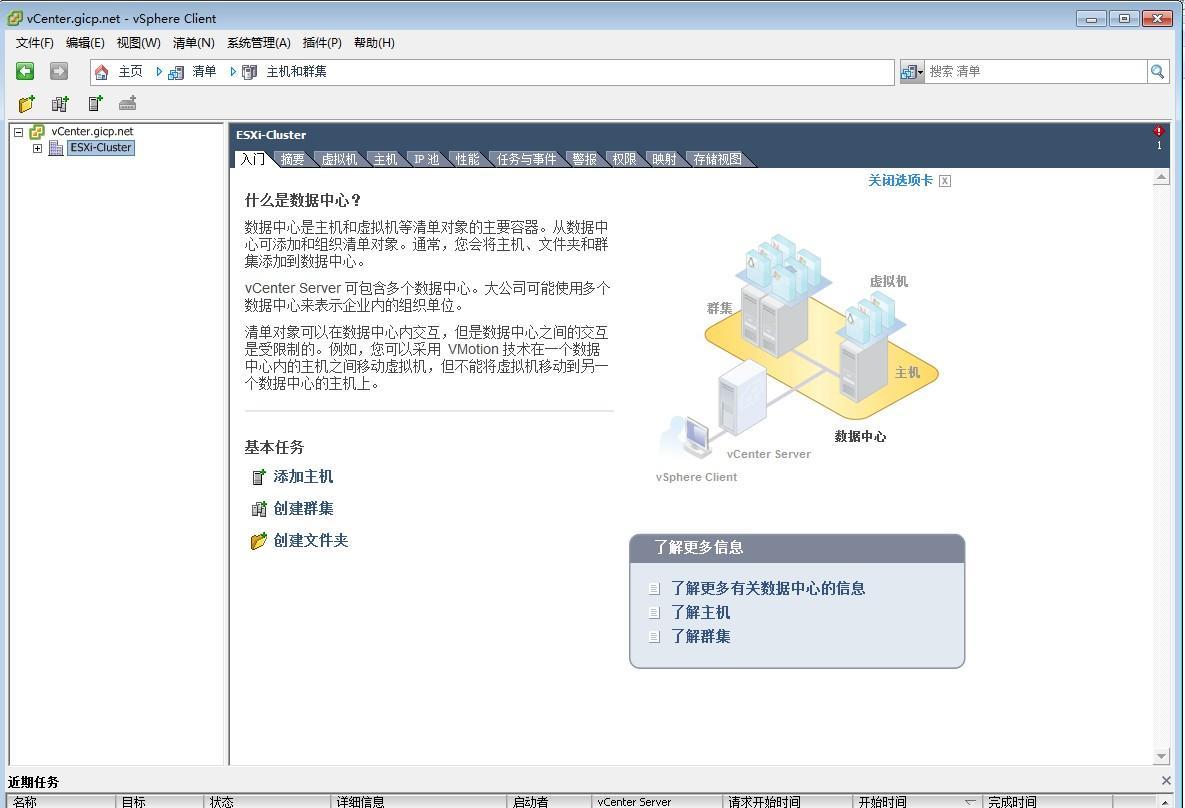Switch to the 虚拟机 tab
Viewport: 1185px width, 808px height.
pyautogui.click(x=339, y=159)
